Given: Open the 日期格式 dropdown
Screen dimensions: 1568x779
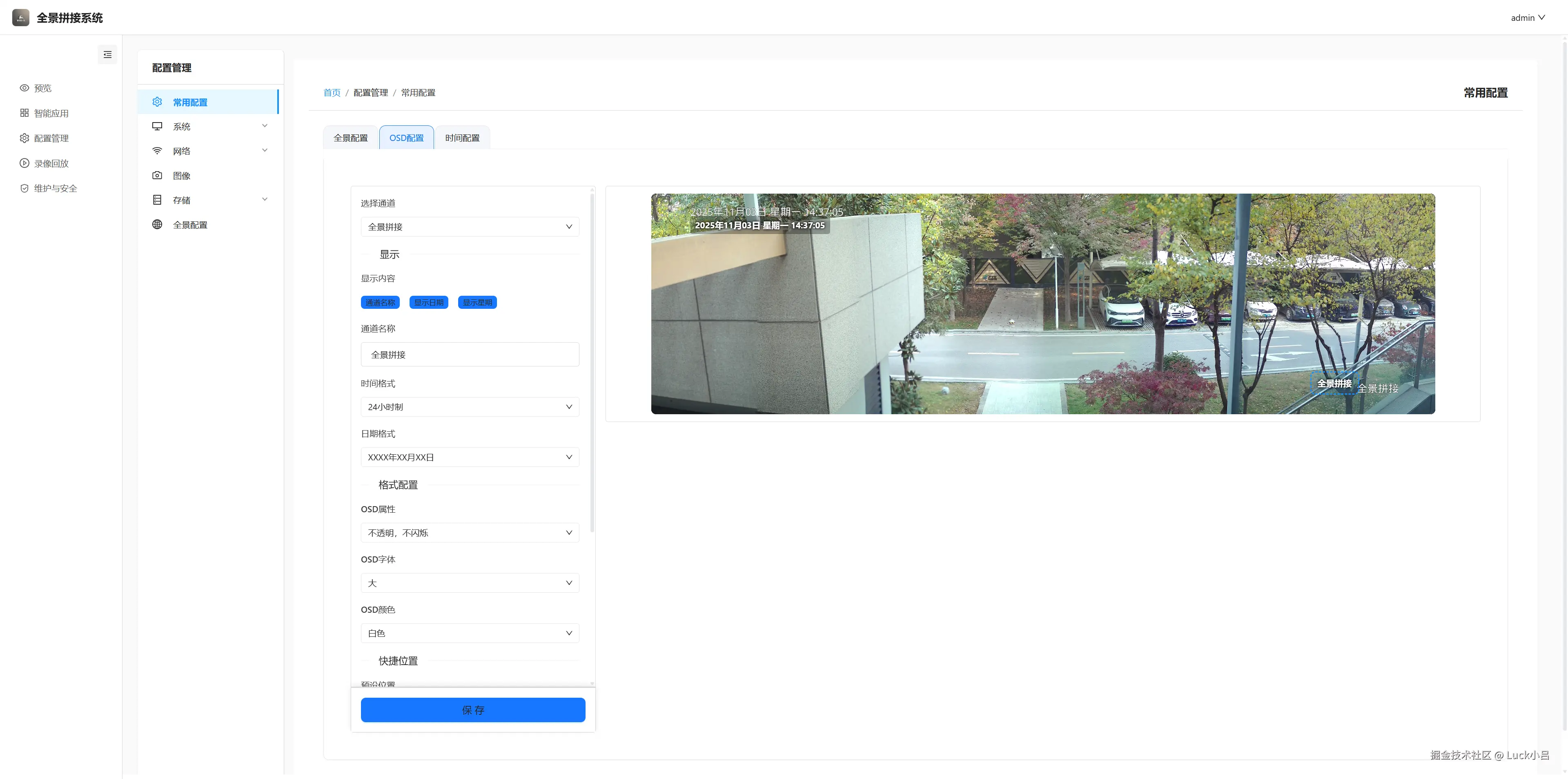Looking at the screenshot, I should pos(469,458).
